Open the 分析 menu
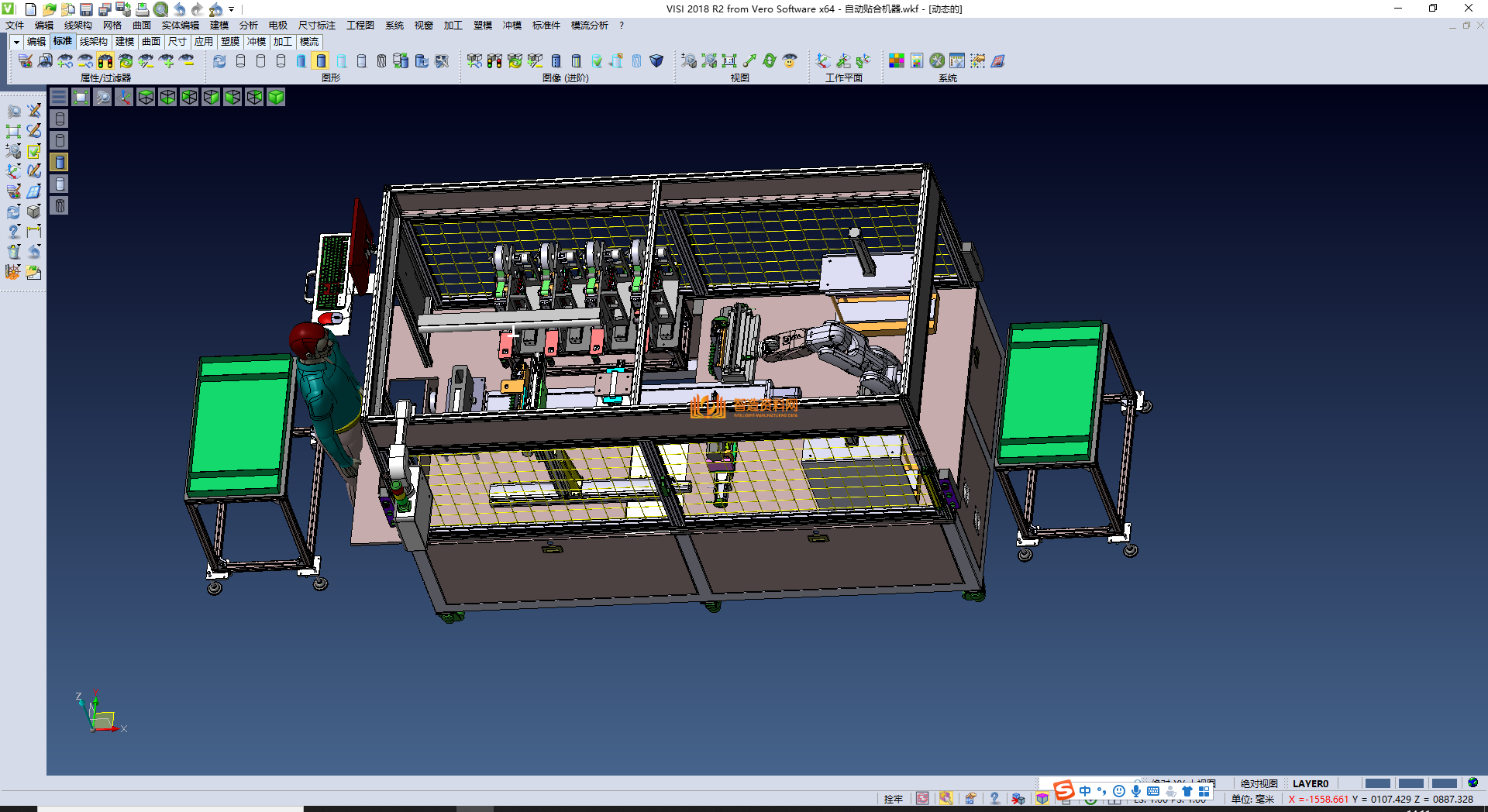This screenshot has width=1488, height=812. pyautogui.click(x=248, y=26)
